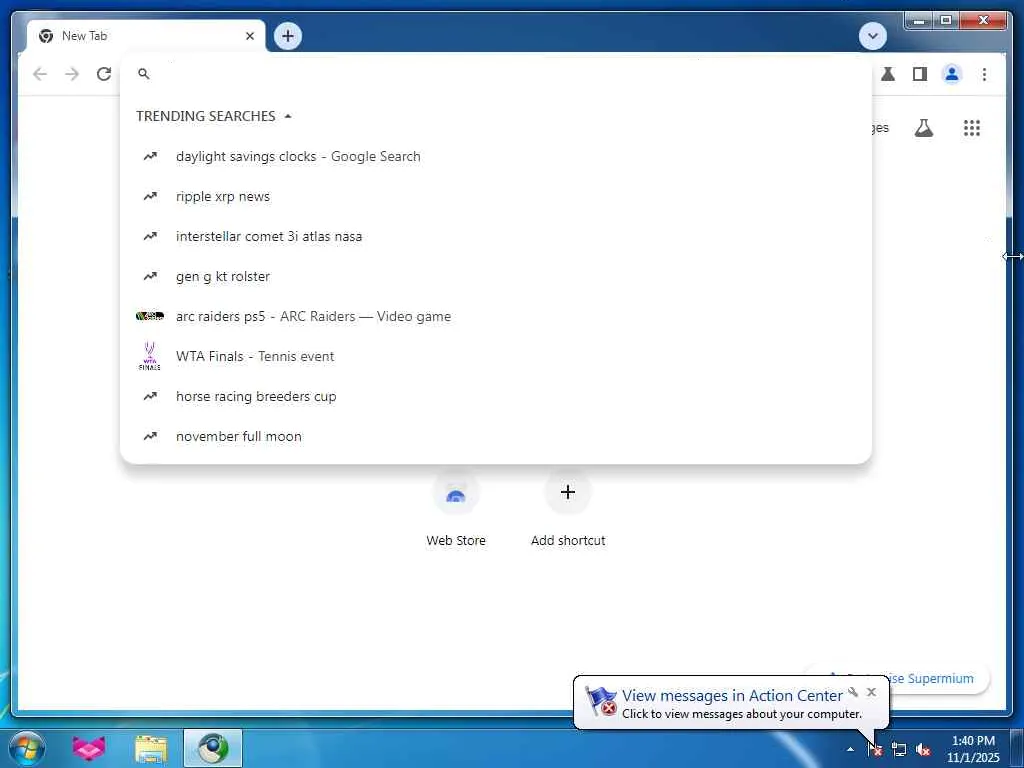The height and width of the screenshot is (768, 1024).
Task: Open the Web Store shortcut
Action: click(456, 509)
